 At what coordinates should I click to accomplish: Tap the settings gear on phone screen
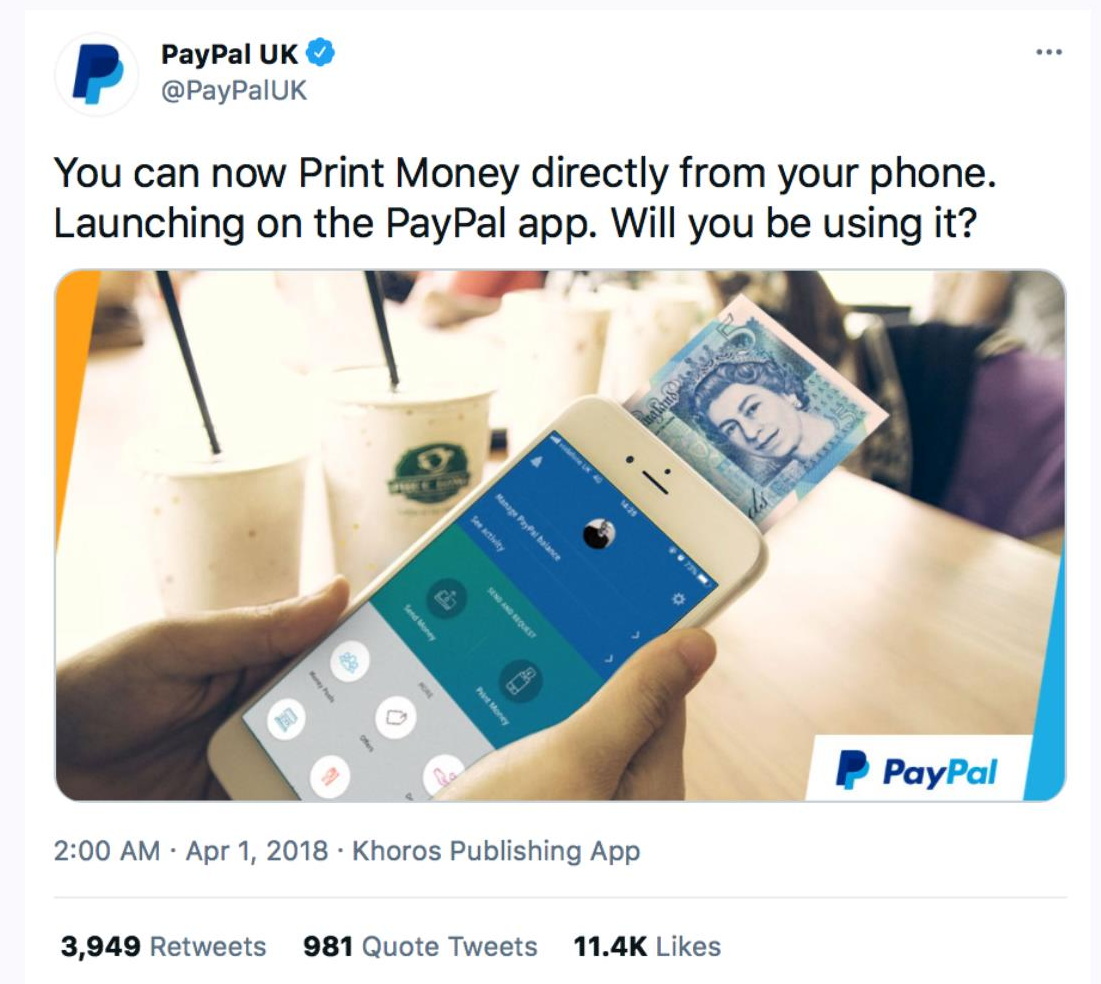[678, 599]
